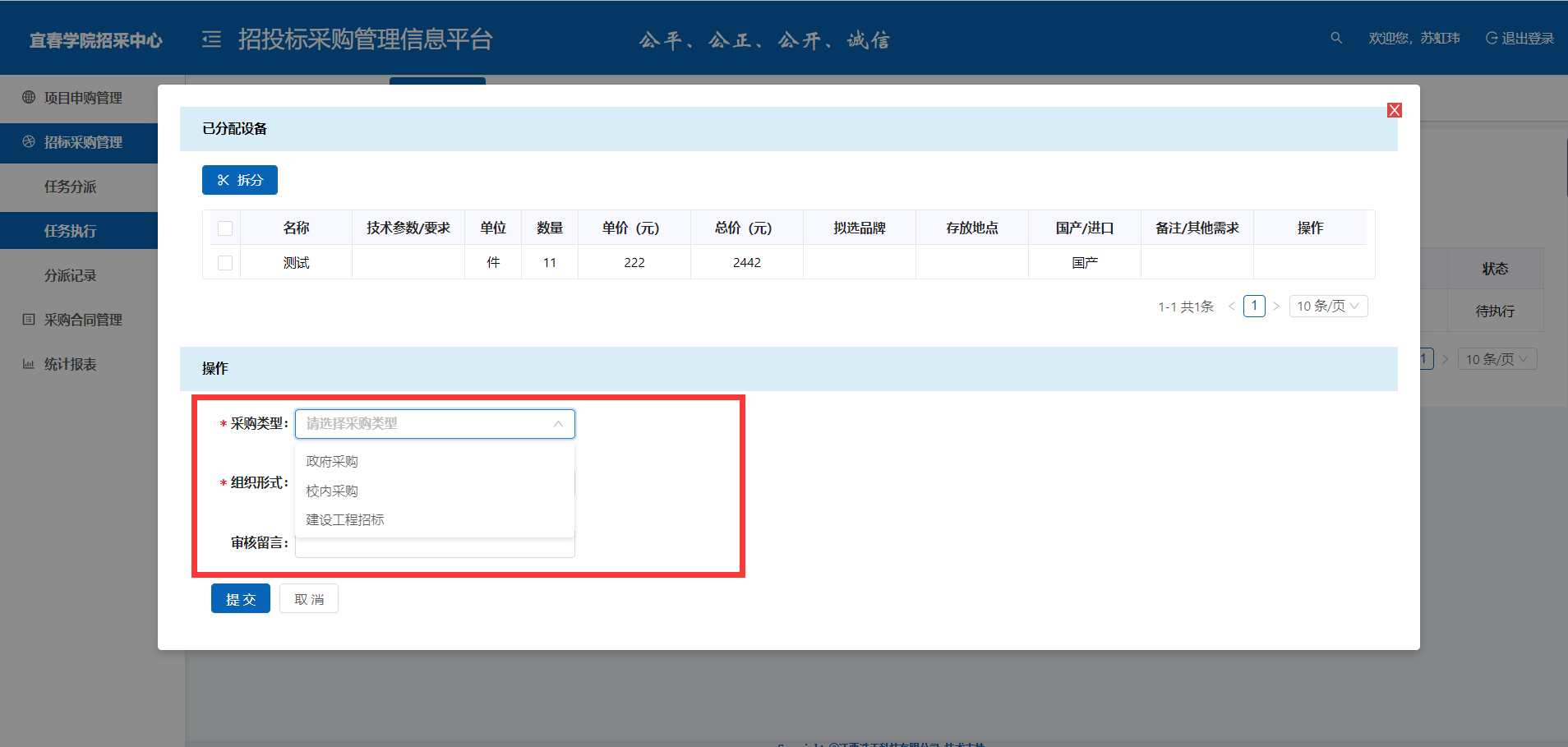Click the red X close dialog icon
1568x747 pixels.
point(1394,110)
